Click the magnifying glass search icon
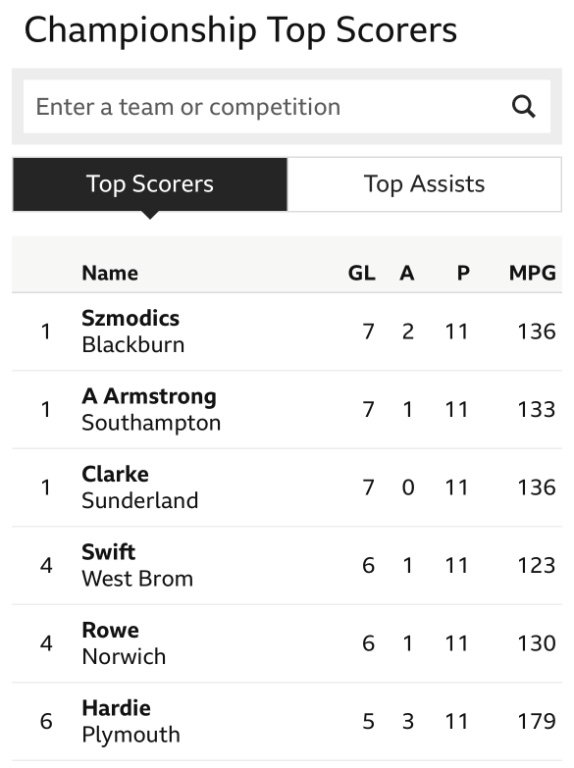The width and height of the screenshot is (574, 768). point(523,106)
